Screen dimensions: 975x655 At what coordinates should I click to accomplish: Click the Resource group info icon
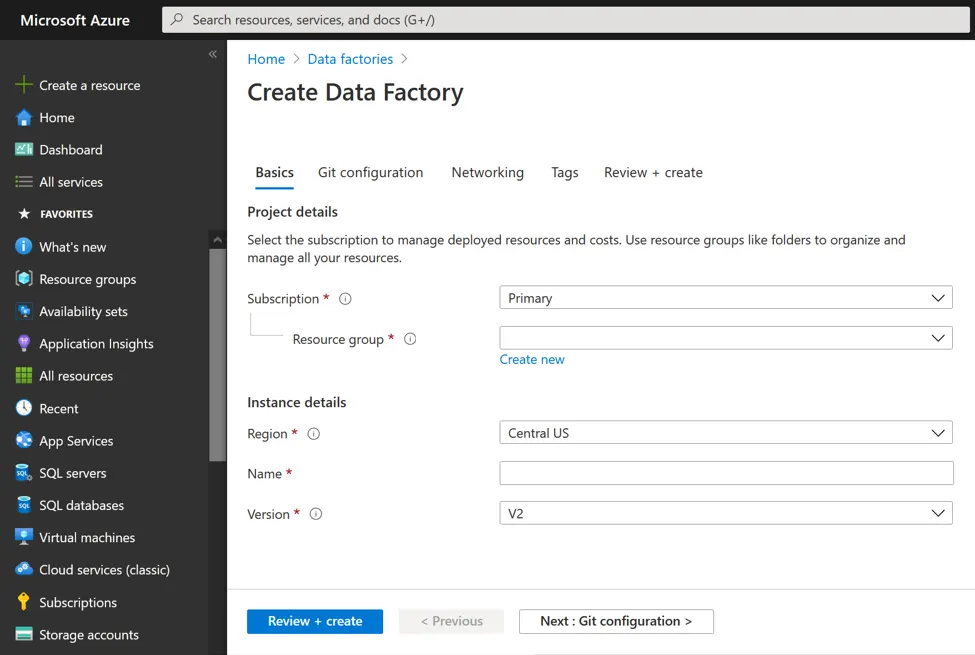point(410,339)
